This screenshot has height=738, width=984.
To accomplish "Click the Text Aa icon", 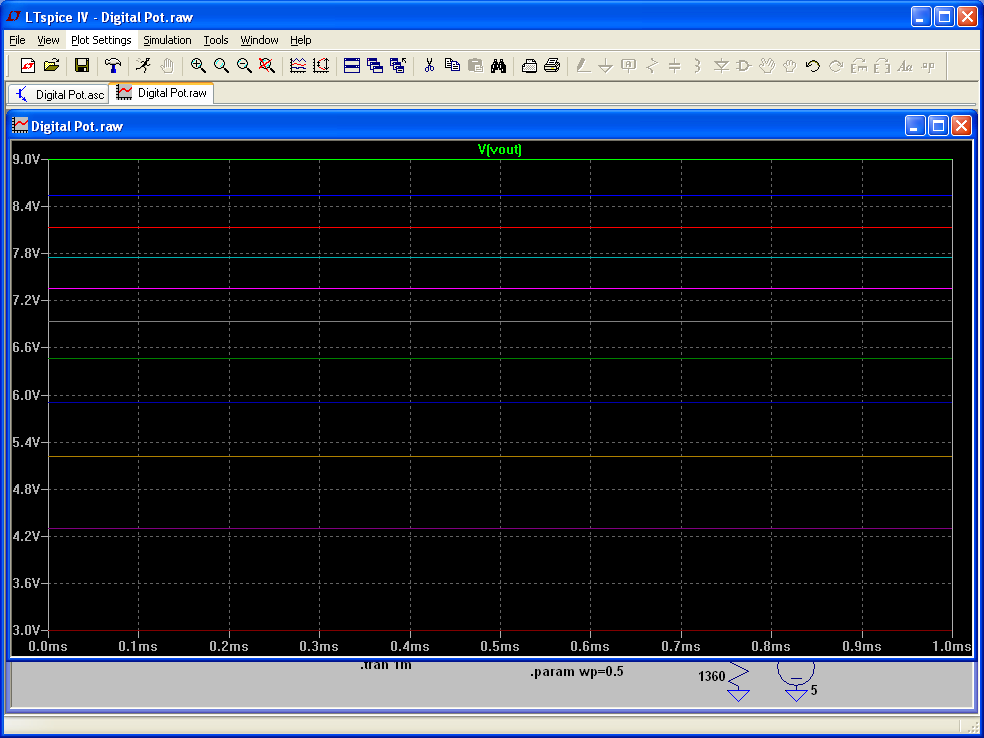I will click(905, 65).
